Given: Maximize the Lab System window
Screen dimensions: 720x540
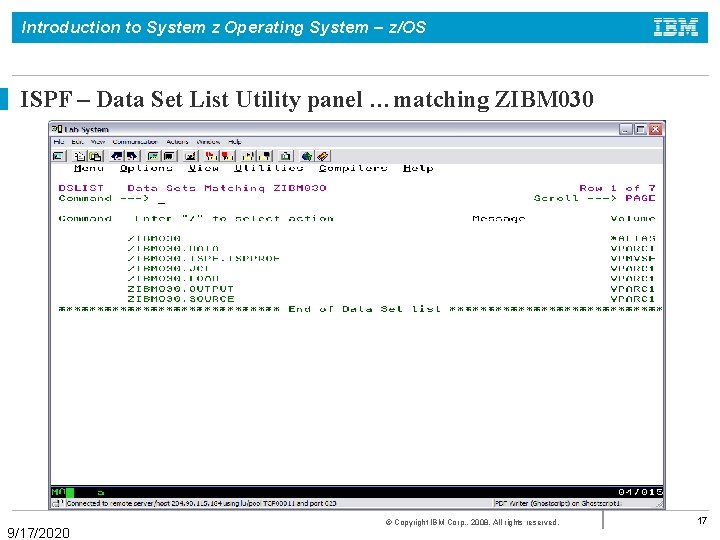Looking at the screenshot, I should [x=640, y=129].
